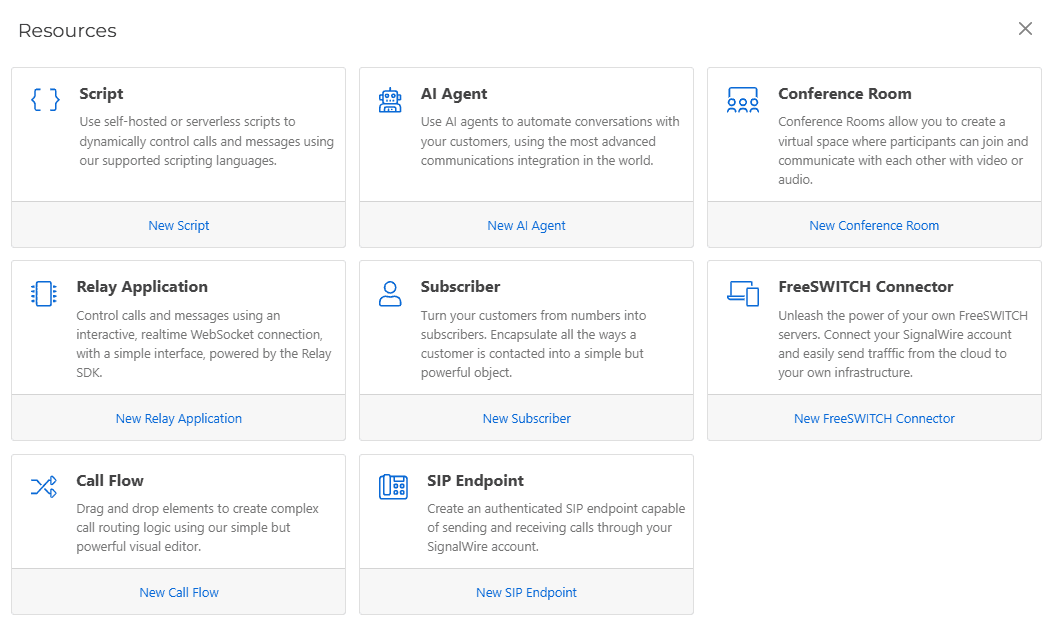Close the Resources dialog
Screen dimensions: 1048x636
(x=1025, y=29)
